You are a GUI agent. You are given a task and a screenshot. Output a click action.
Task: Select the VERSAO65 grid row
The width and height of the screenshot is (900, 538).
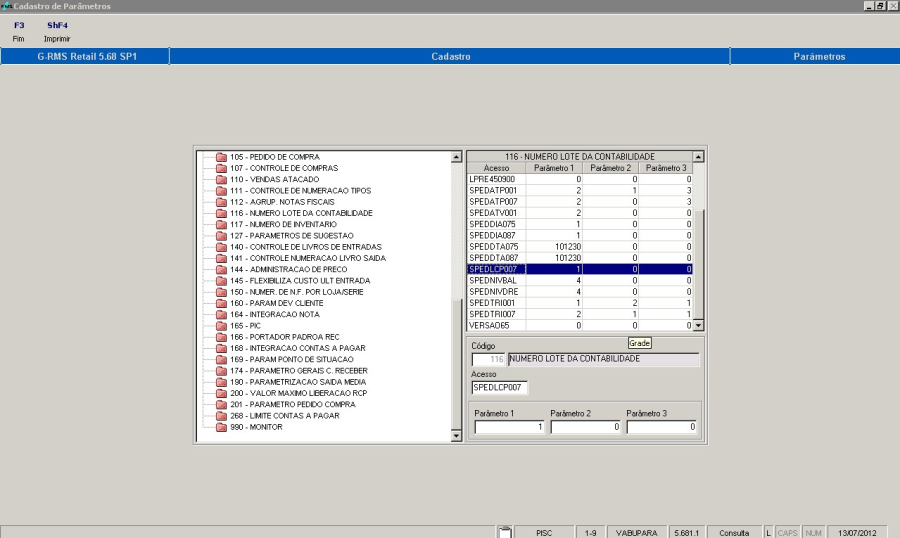click(580, 326)
